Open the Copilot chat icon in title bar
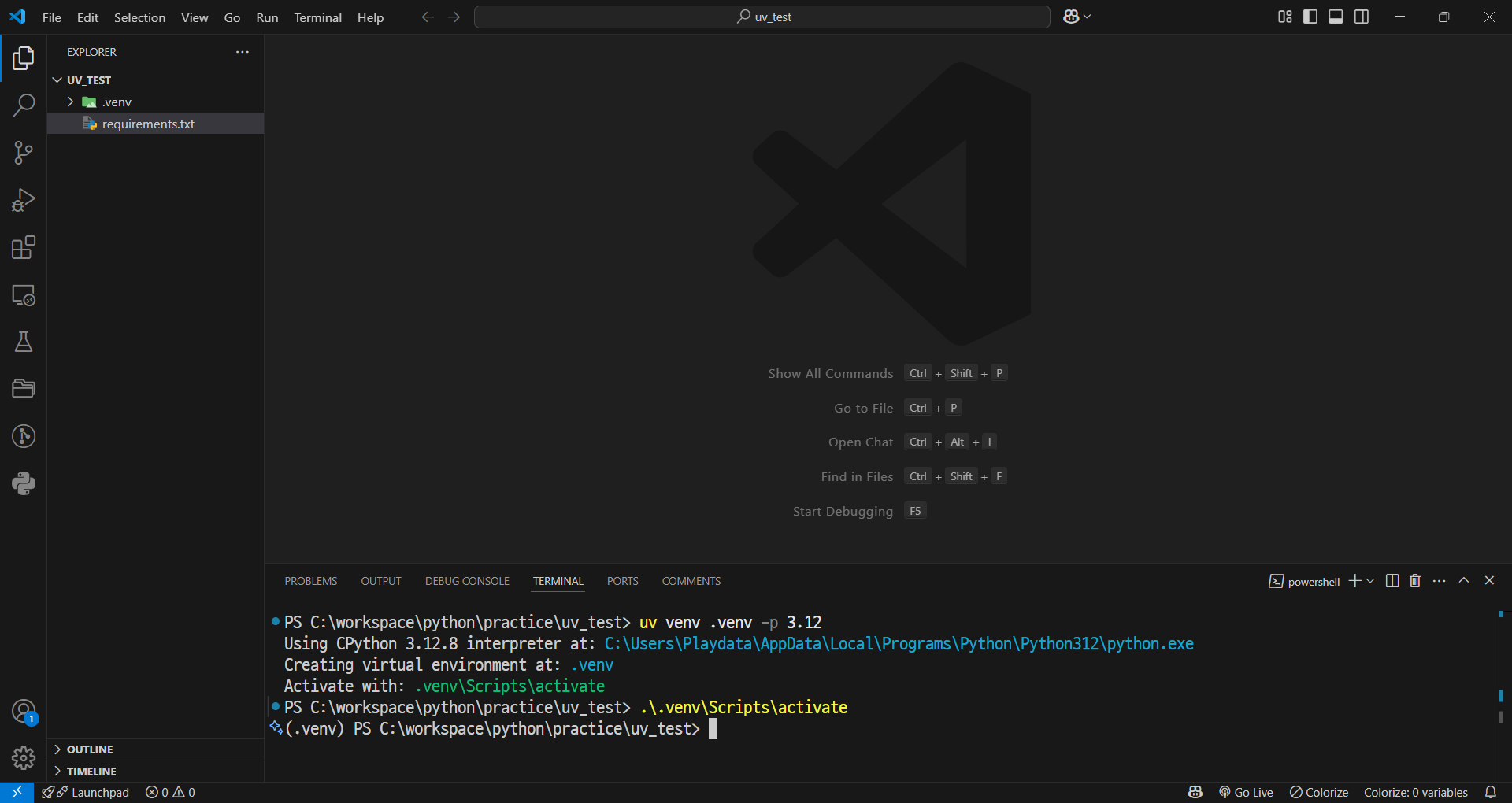The image size is (1512, 803). (1070, 17)
